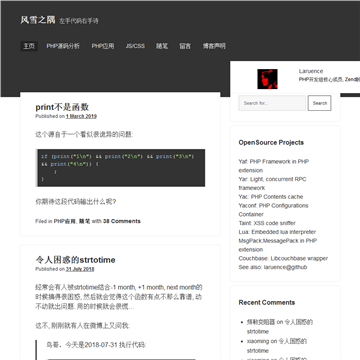This screenshot has height=360, width=360.
Task: Open Yac: PHP Contents cache link
Action: [271, 197]
